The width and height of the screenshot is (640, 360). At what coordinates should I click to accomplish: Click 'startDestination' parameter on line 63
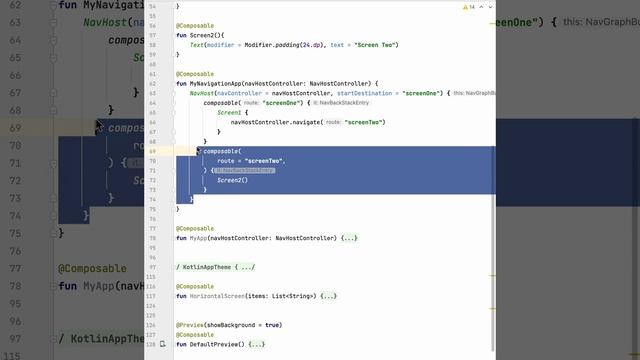pyautogui.click(x=364, y=93)
